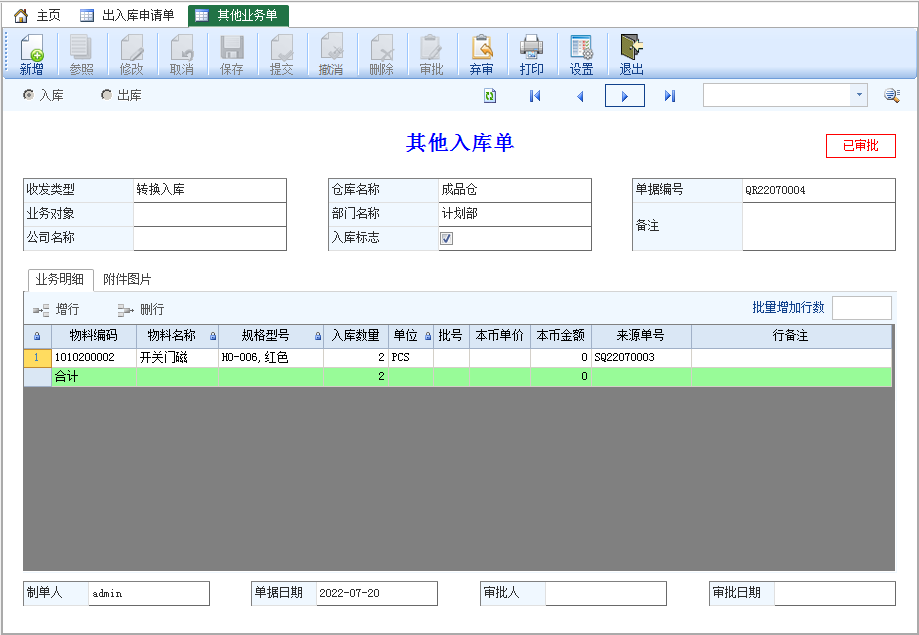
Task: Toggle the 入库标志 checkbox
Action: [447, 238]
